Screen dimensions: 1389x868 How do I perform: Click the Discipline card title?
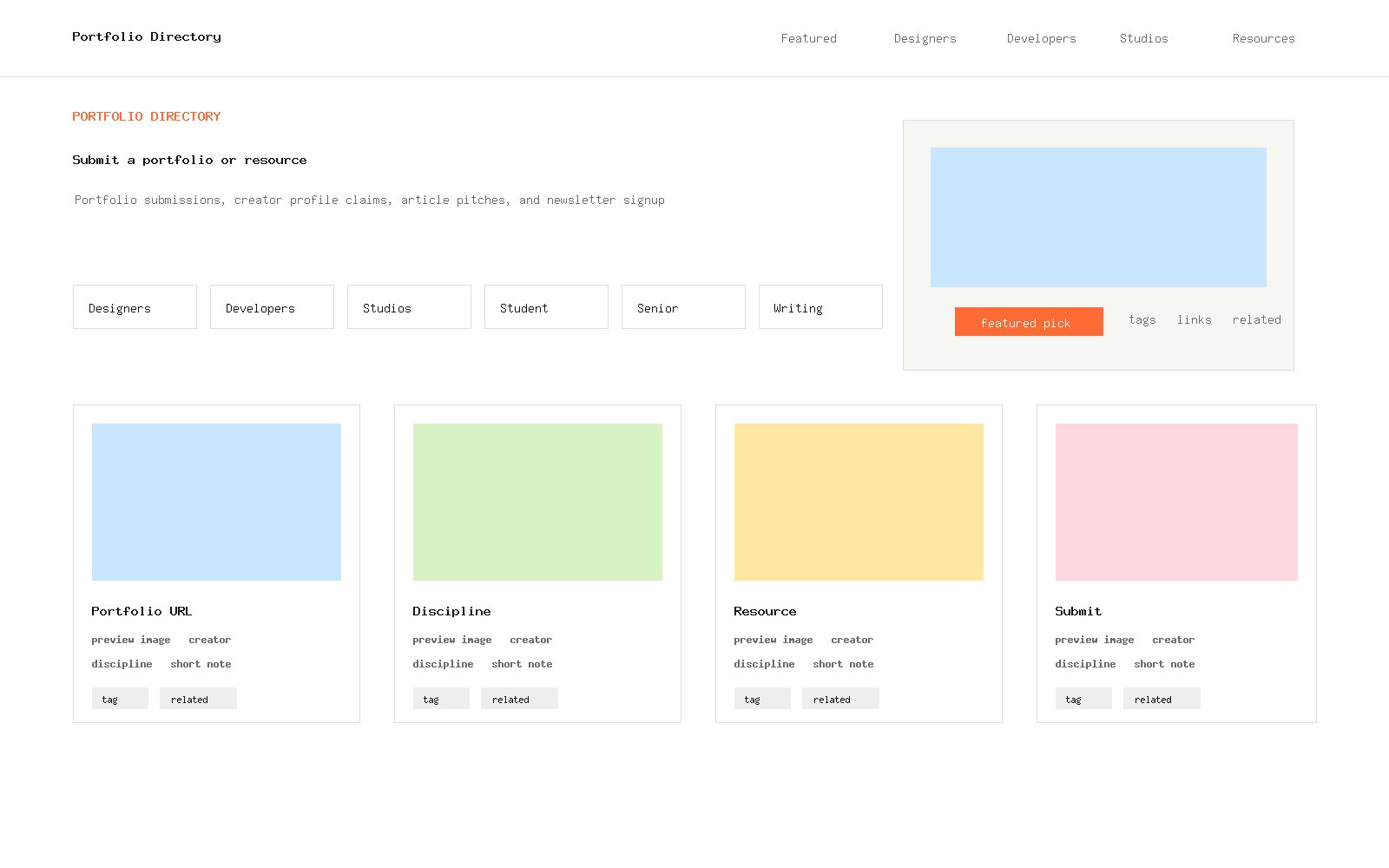451,611
